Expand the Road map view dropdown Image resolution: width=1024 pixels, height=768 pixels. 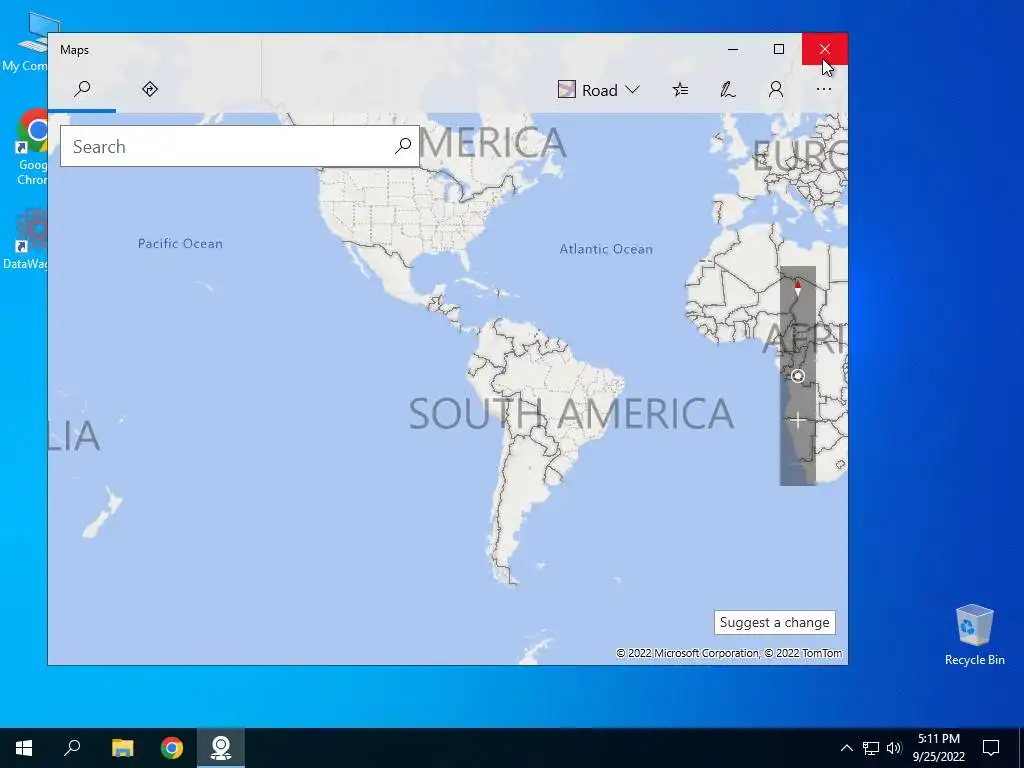[x=598, y=90]
